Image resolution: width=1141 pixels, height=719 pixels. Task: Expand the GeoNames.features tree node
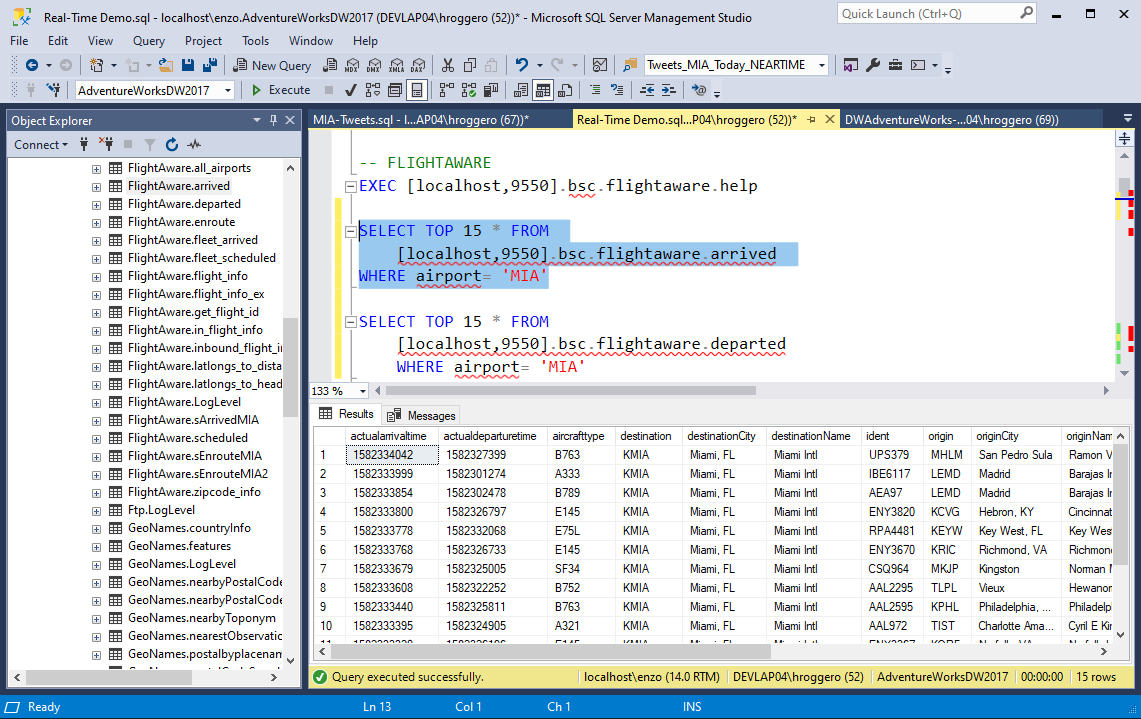coord(96,547)
